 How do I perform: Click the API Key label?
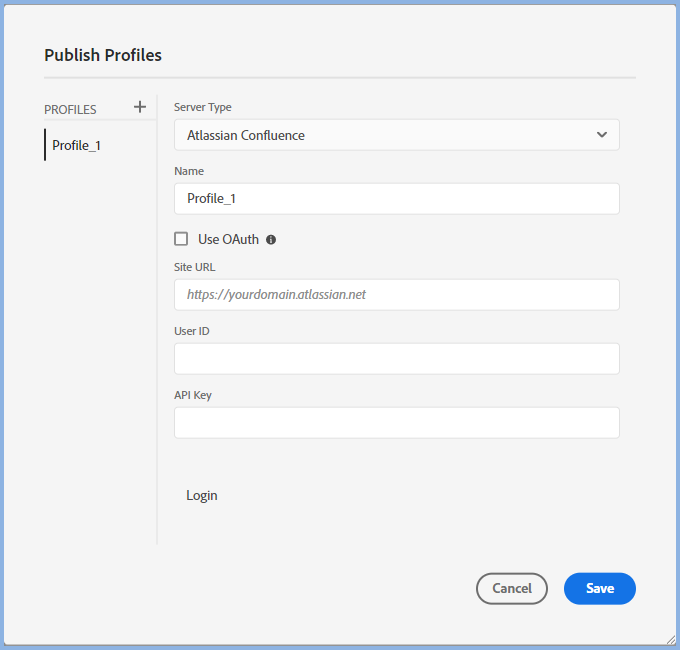pos(193,395)
